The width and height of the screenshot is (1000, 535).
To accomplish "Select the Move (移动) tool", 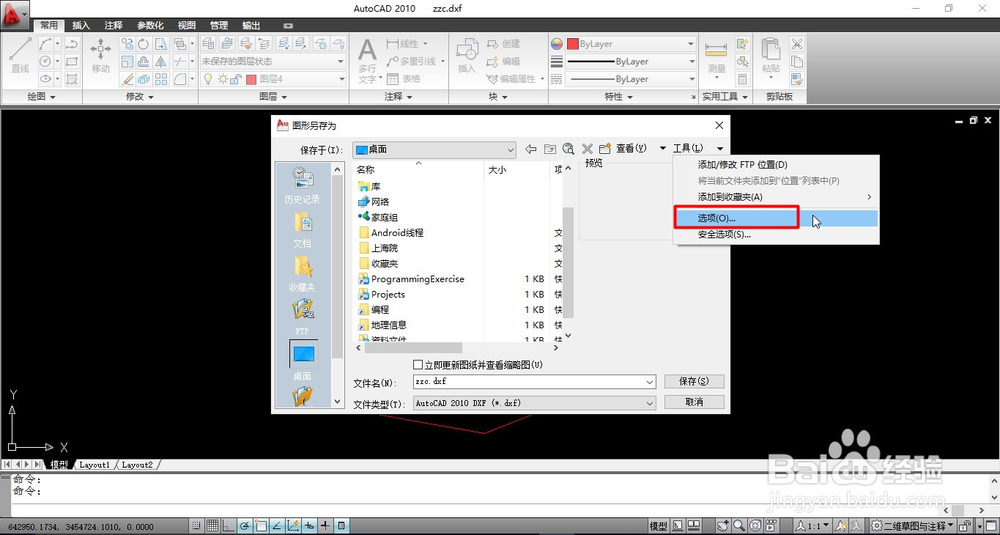I will pos(101,55).
